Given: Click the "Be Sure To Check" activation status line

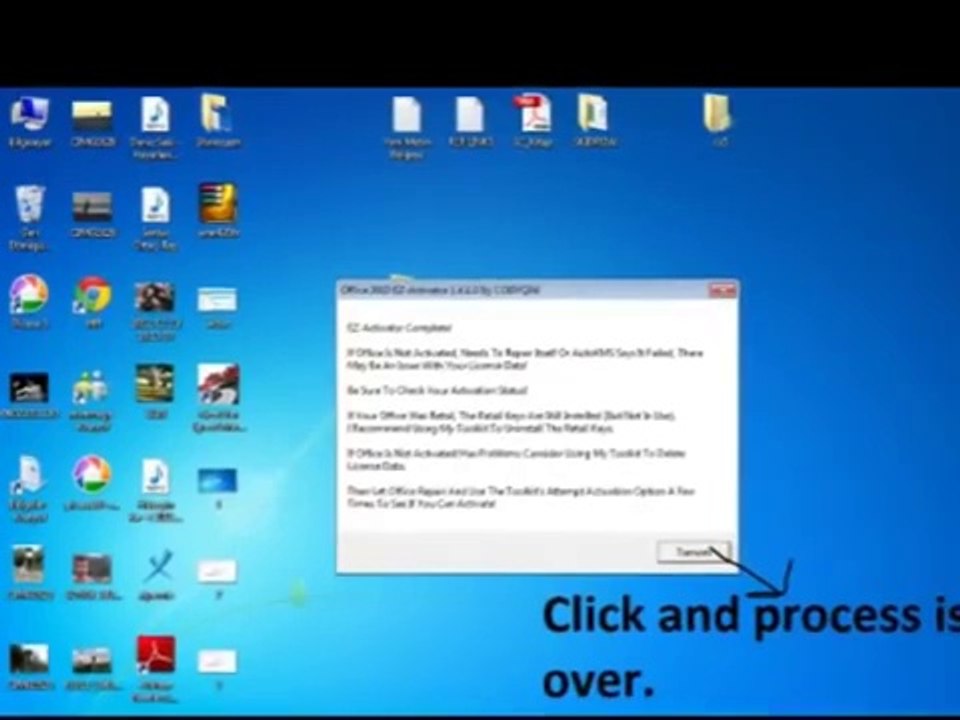Looking at the screenshot, I should [x=437, y=390].
